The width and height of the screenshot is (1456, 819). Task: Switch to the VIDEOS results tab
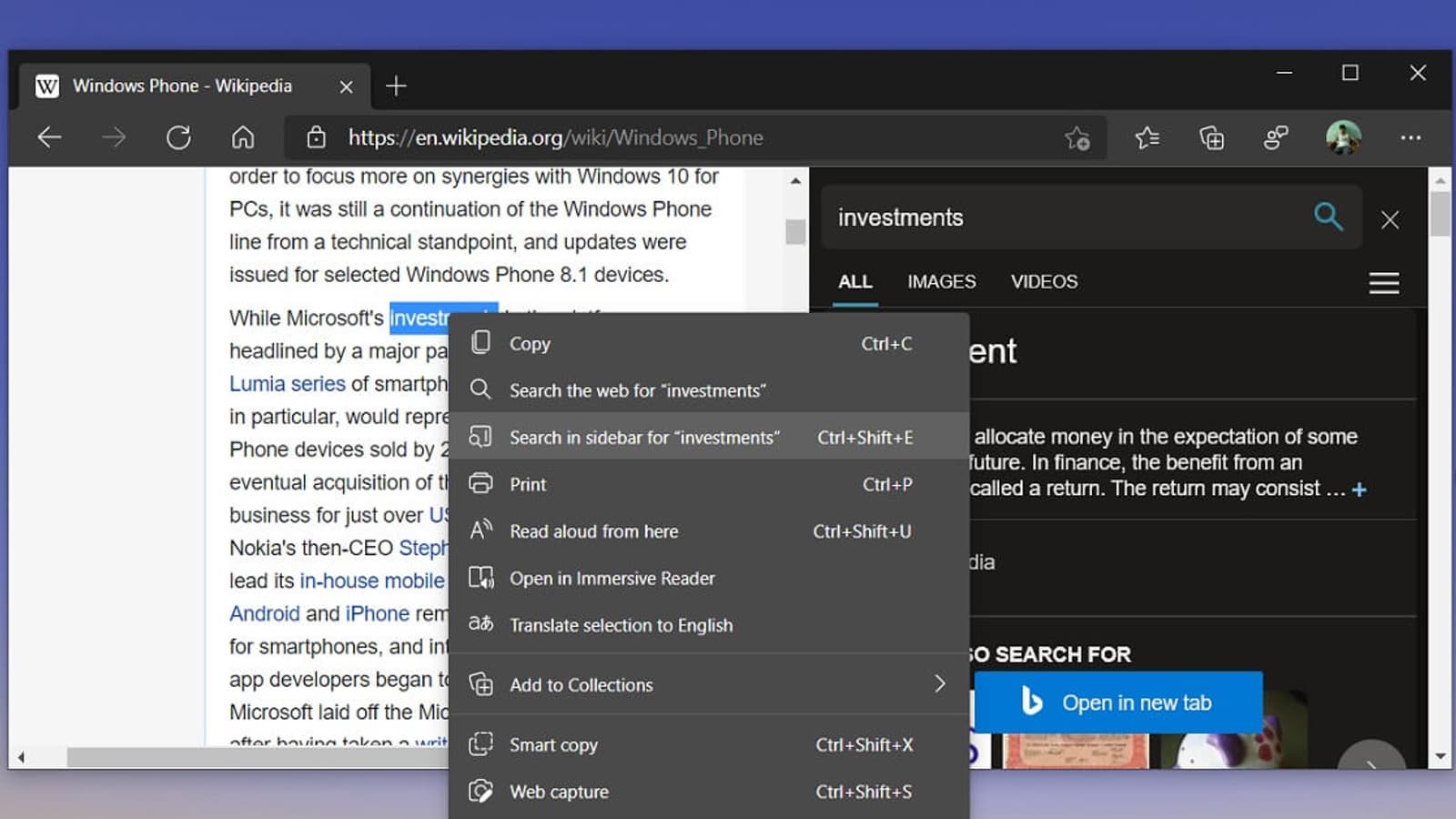(x=1044, y=281)
